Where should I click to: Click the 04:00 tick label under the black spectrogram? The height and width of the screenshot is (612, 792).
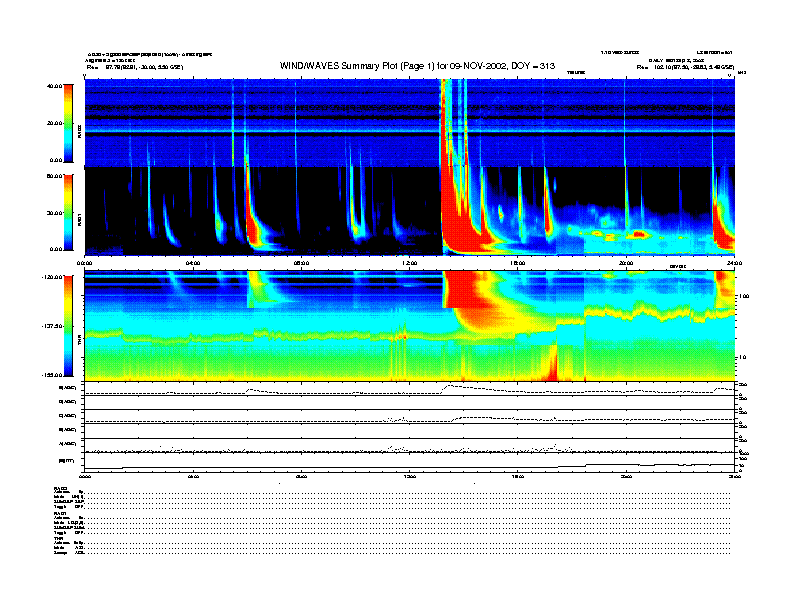tap(193, 263)
